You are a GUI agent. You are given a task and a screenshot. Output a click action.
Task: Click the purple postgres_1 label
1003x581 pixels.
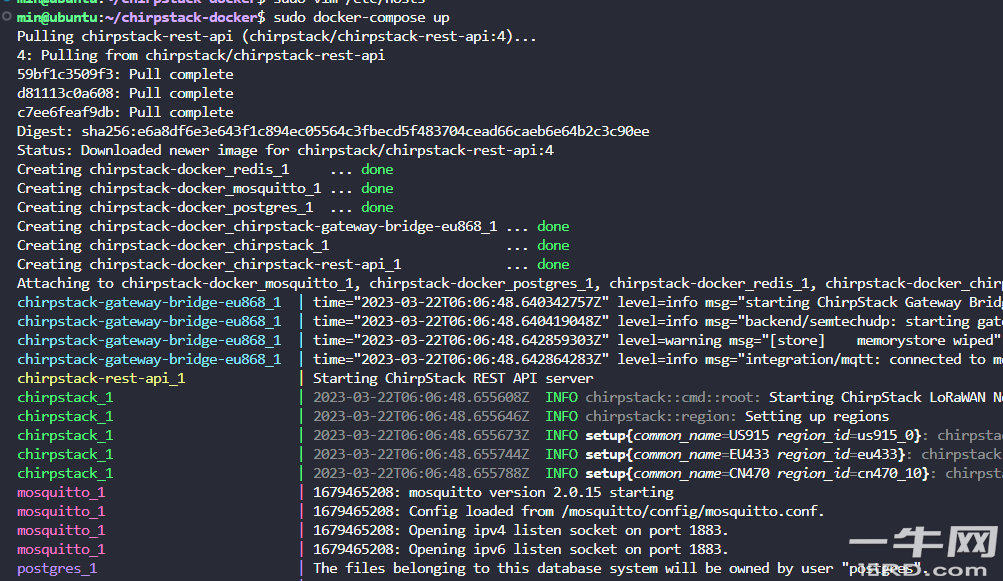(57, 569)
